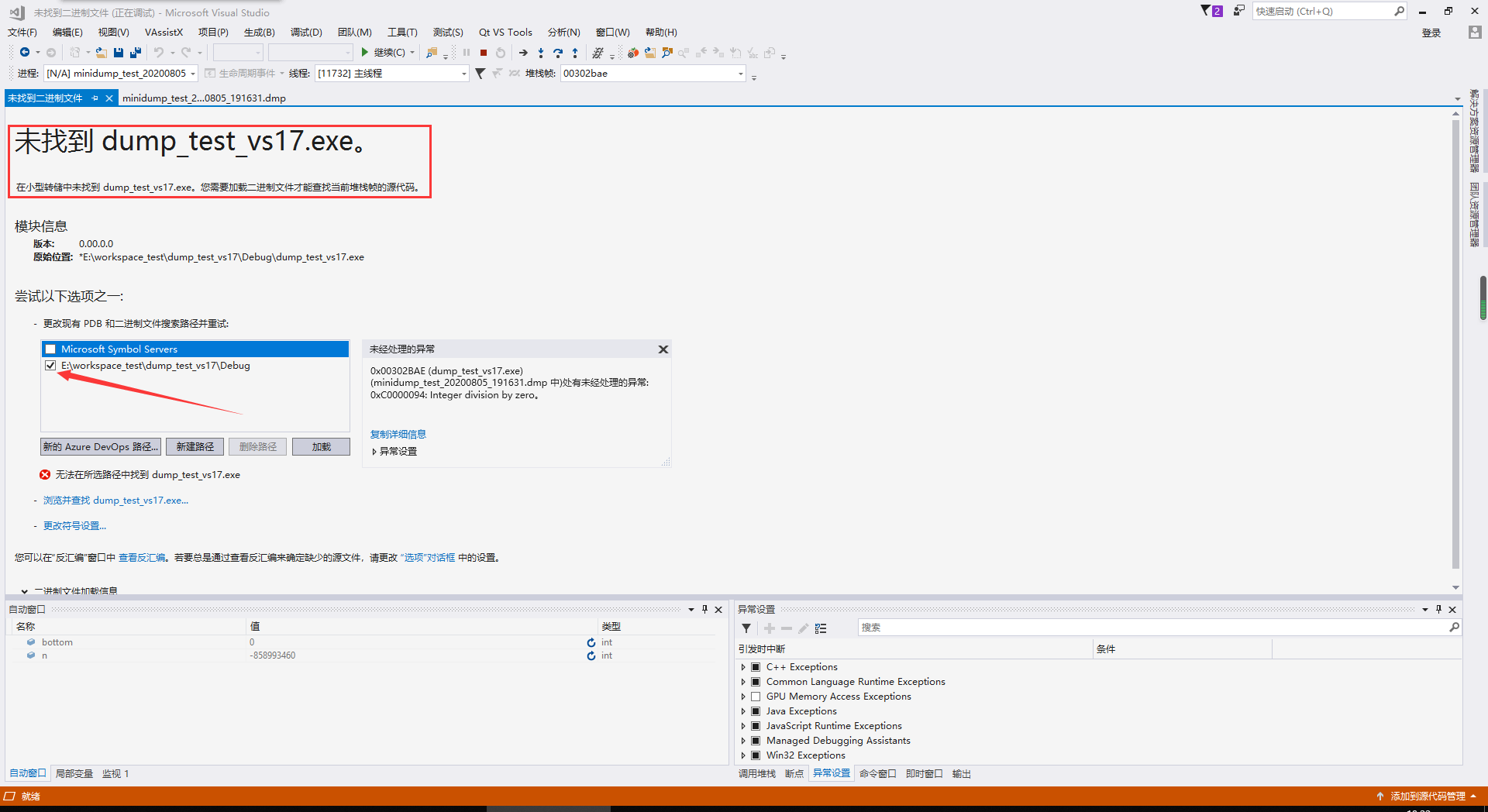
Task: Click the New Azure DevOps path button
Action: [101, 447]
